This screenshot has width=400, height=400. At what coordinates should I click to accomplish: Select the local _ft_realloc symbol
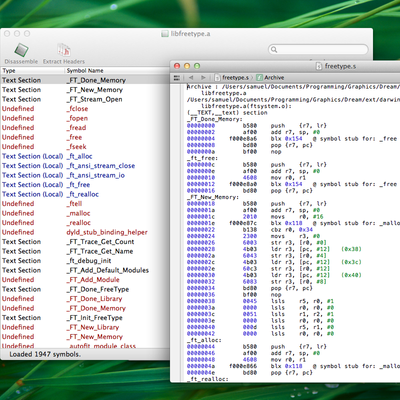click(85, 194)
